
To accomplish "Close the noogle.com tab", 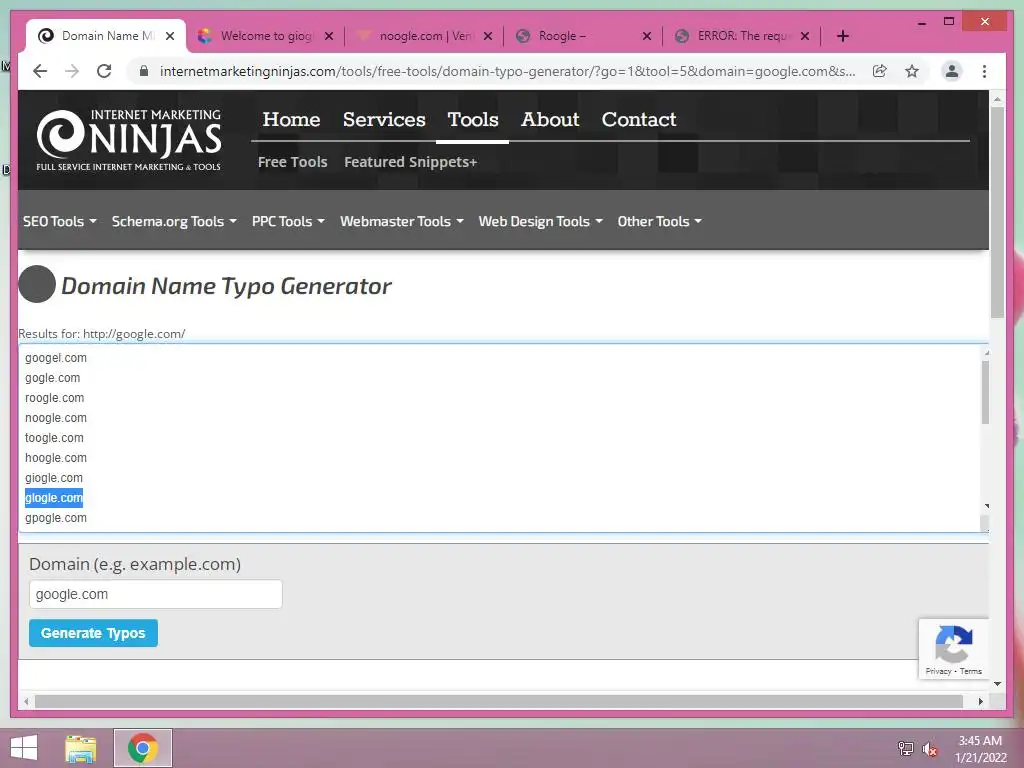I will [x=488, y=36].
